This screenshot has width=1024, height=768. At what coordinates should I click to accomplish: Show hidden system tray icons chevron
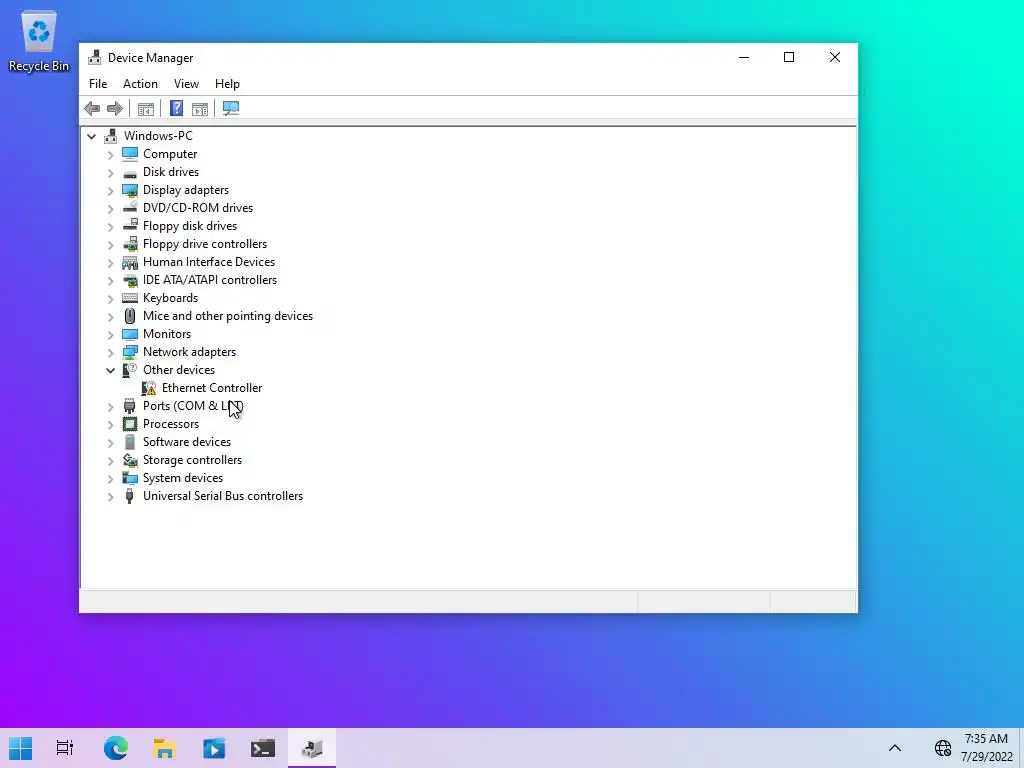895,748
